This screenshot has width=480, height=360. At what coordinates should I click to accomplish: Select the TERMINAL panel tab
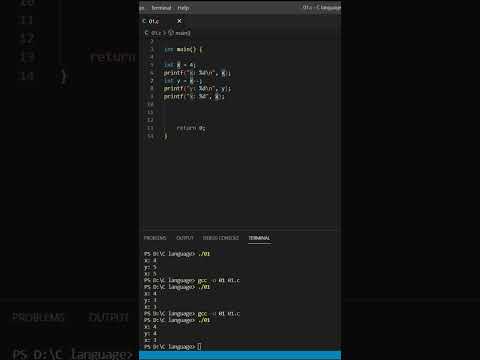pos(259,238)
